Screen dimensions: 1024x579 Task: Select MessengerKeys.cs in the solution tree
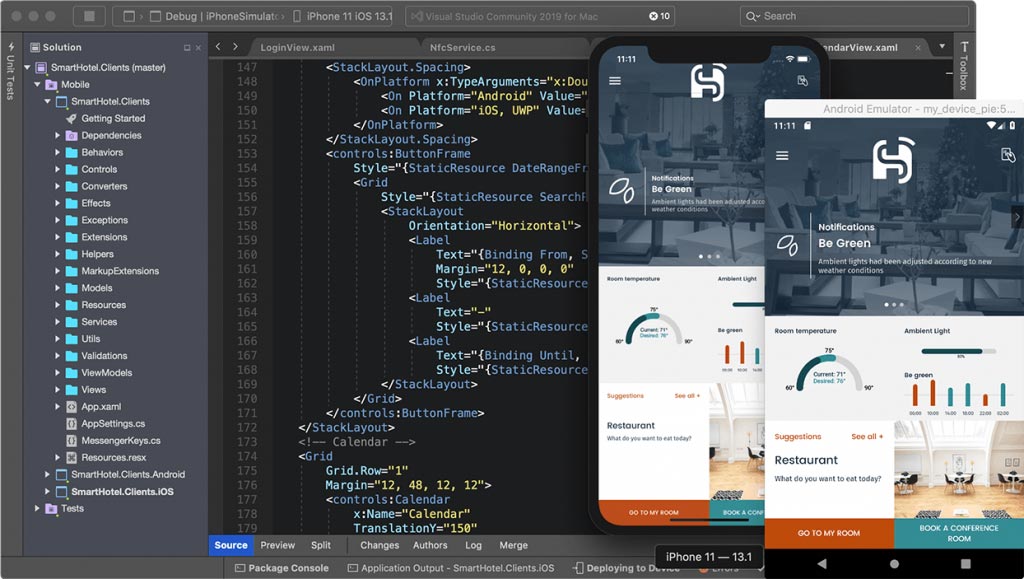120,441
